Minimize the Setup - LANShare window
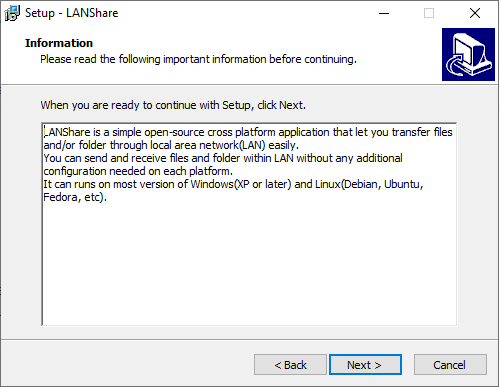This screenshot has height=387, width=499. 384,13
